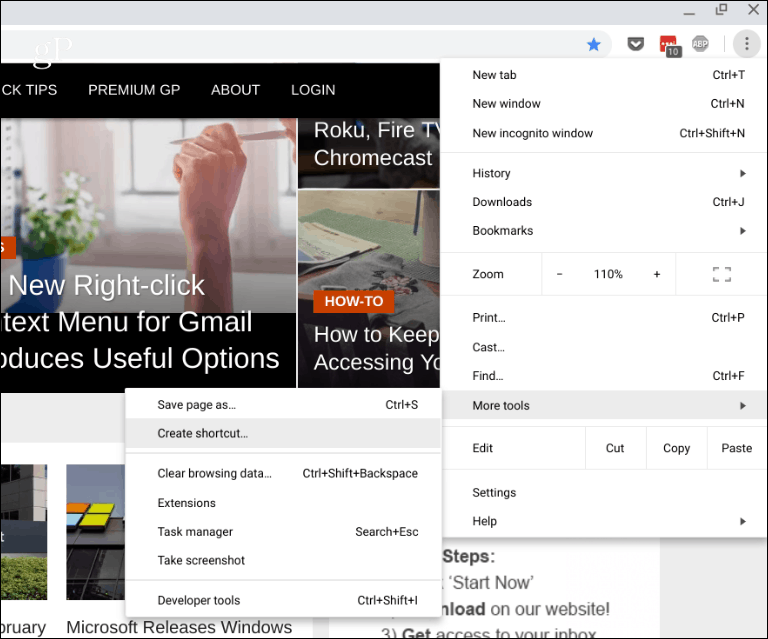Increase zoom with the plus button
This screenshot has height=639, width=768.
coord(657,274)
